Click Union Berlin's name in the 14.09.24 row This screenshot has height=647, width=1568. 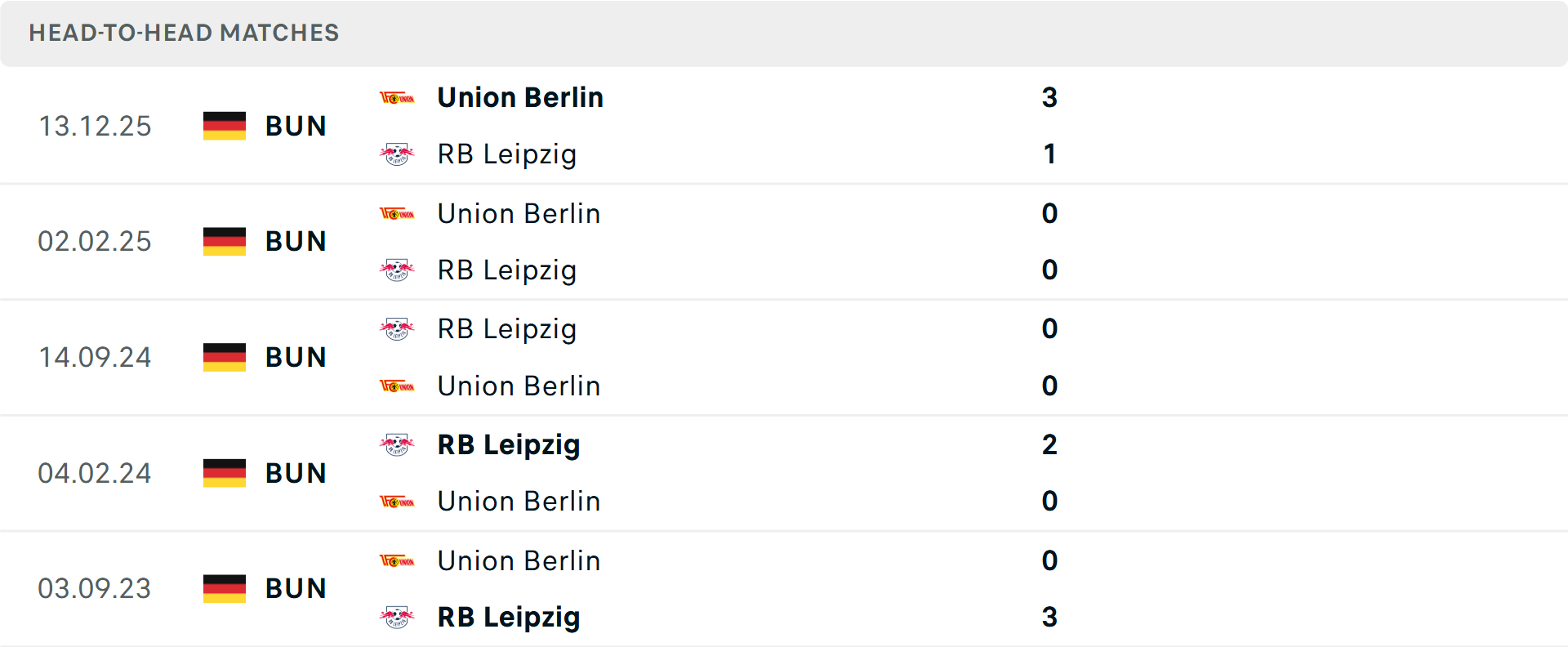click(519, 386)
